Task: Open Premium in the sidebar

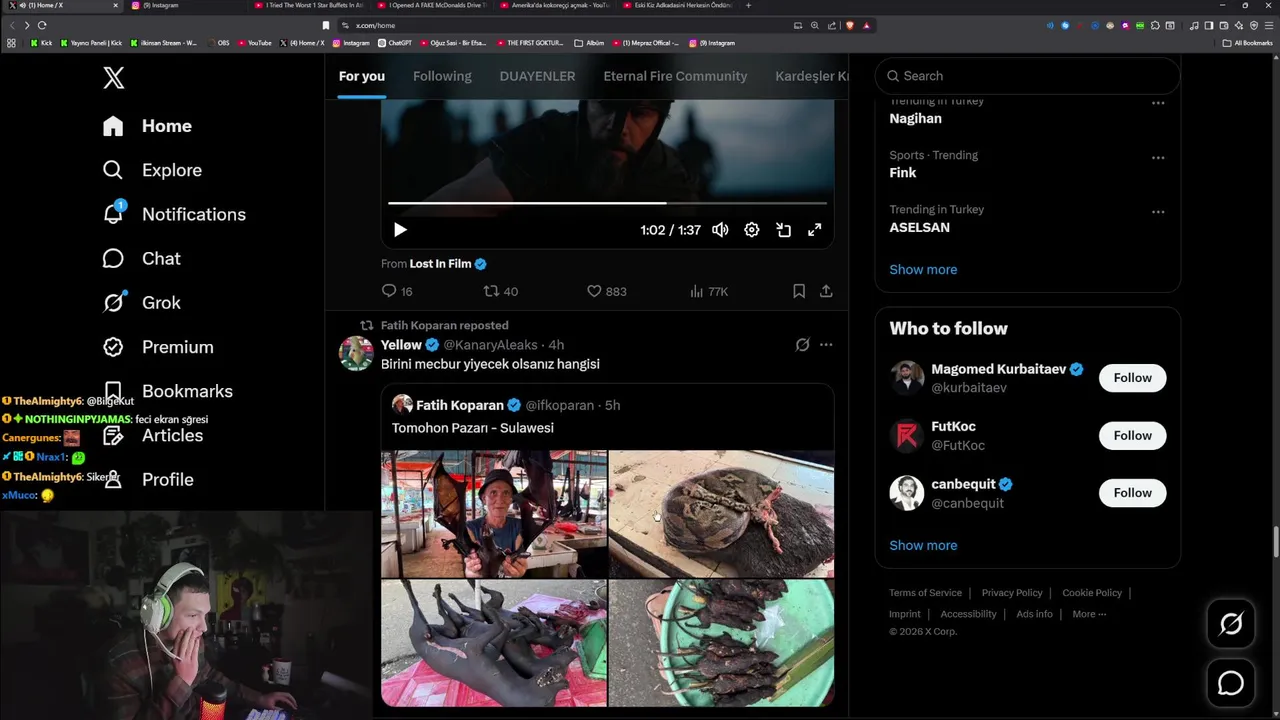Action: point(158,347)
